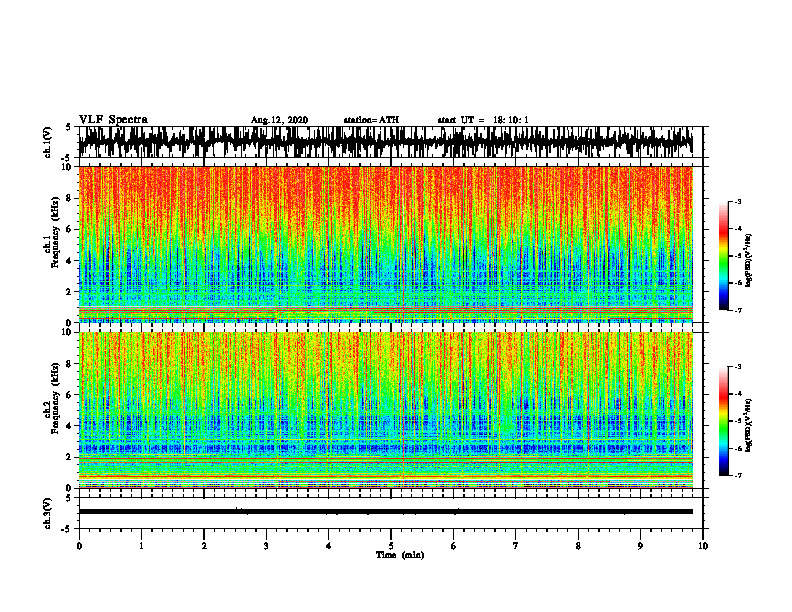Click the ch.1 color scale bar
This screenshot has height=612, width=792.
[x=723, y=256]
